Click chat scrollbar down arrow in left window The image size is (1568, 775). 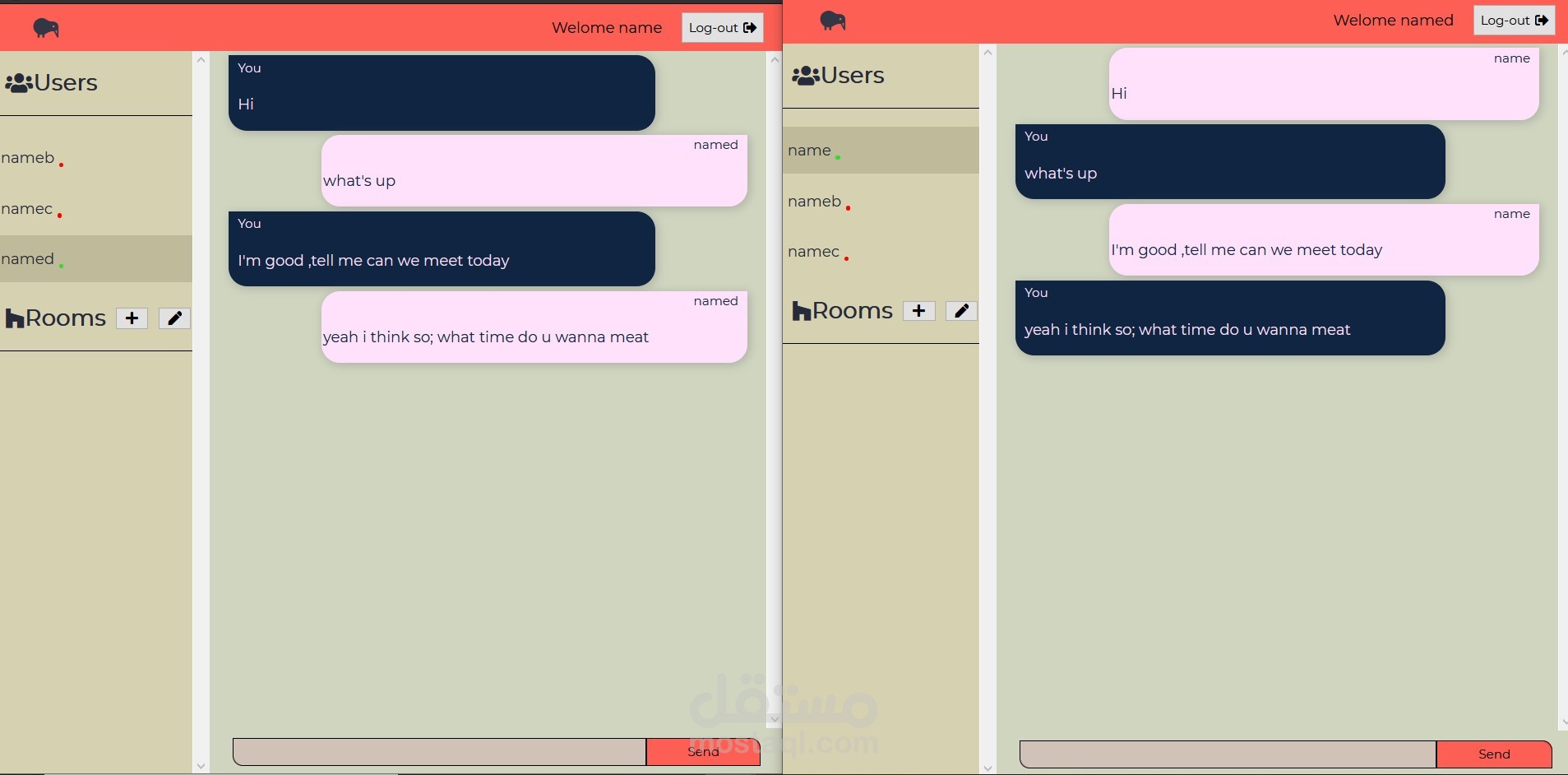(x=774, y=719)
